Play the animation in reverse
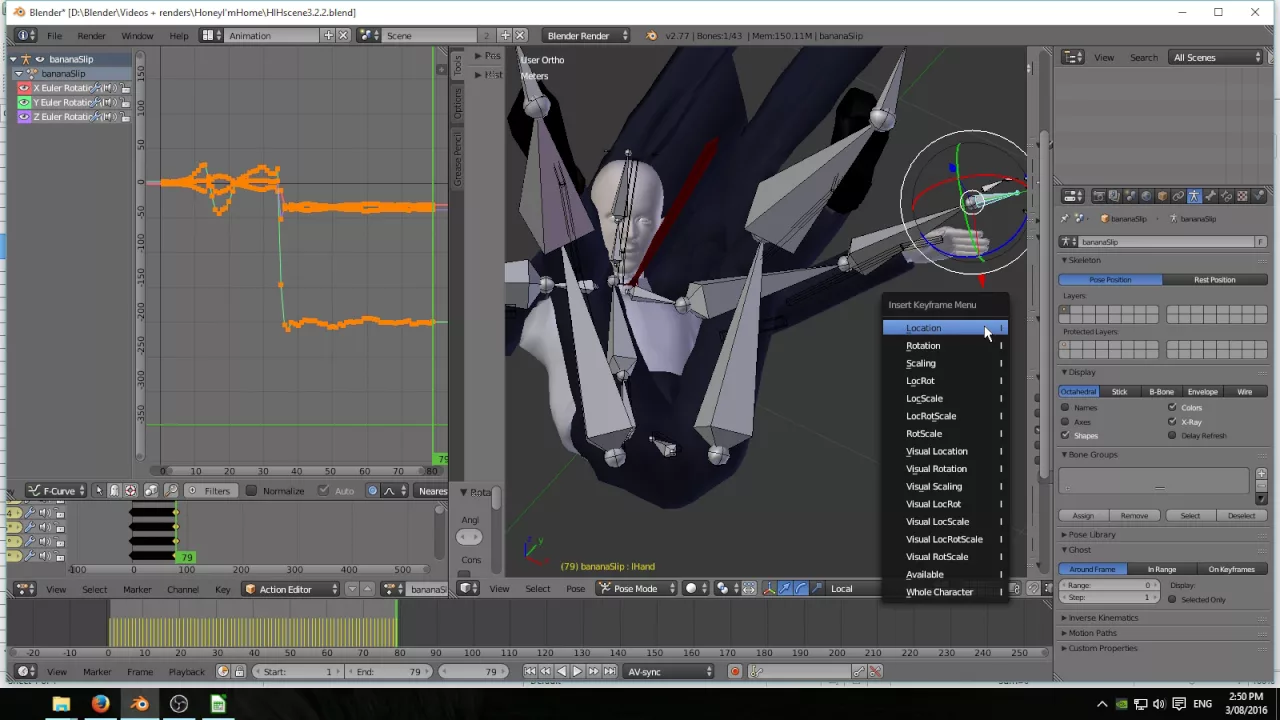Screen dimensions: 1280x720 [x=562, y=672]
